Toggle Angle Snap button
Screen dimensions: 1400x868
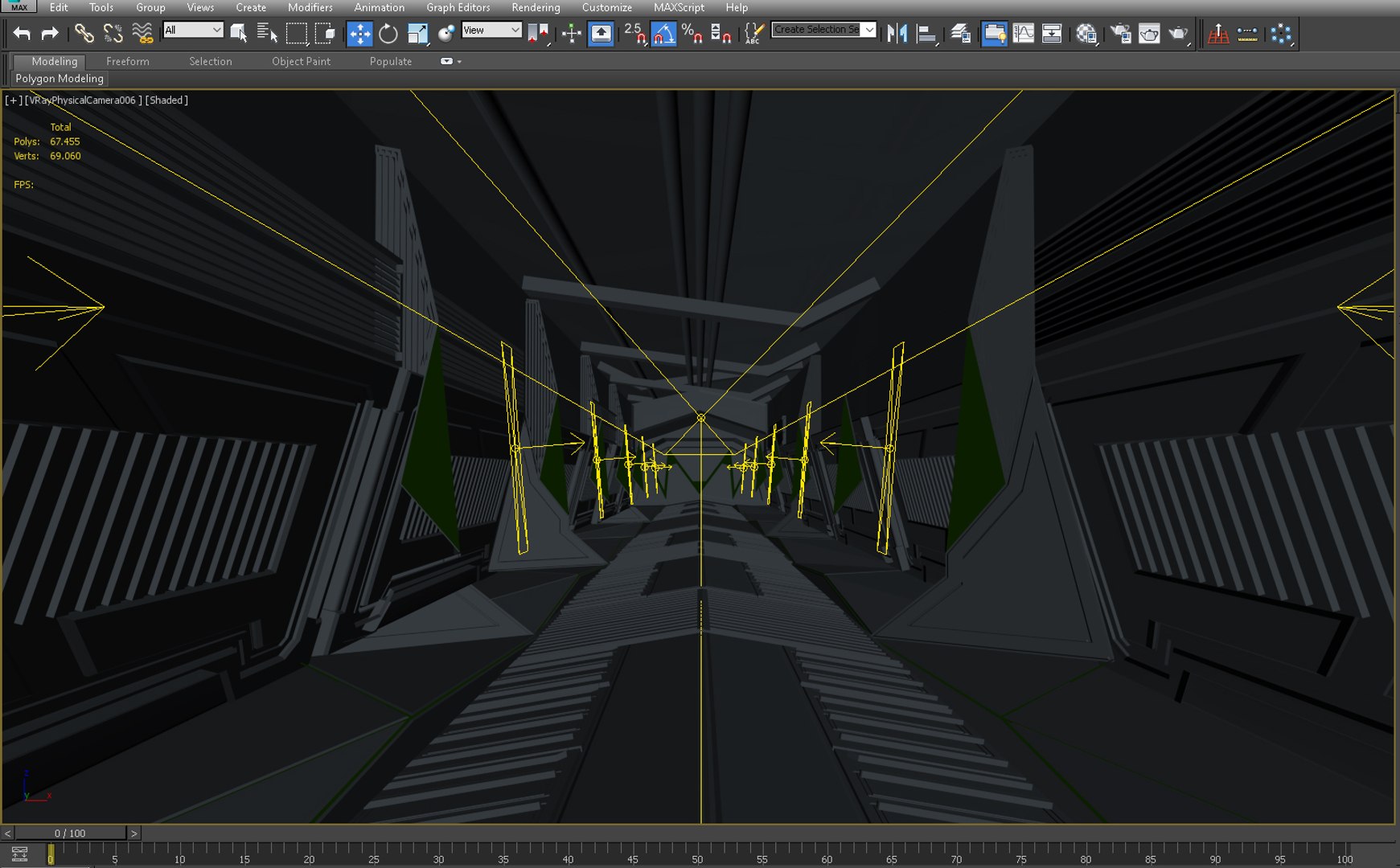(x=663, y=34)
